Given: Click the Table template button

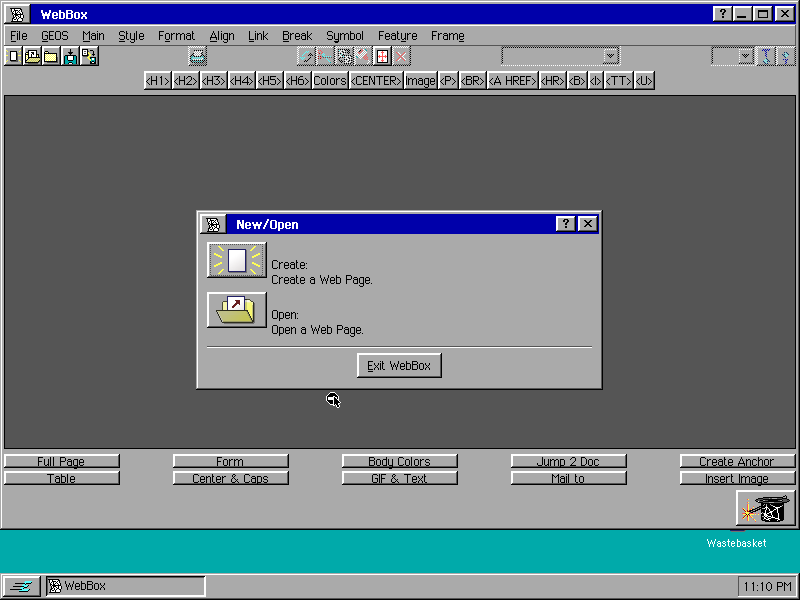Looking at the screenshot, I should 62,478.
